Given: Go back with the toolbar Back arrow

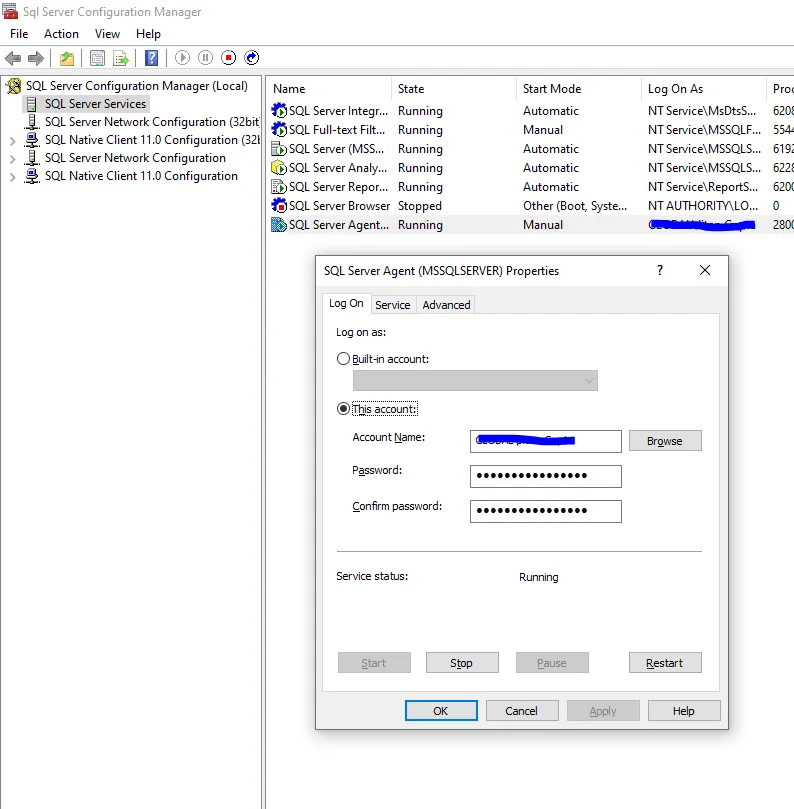Looking at the screenshot, I should [13, 58].
